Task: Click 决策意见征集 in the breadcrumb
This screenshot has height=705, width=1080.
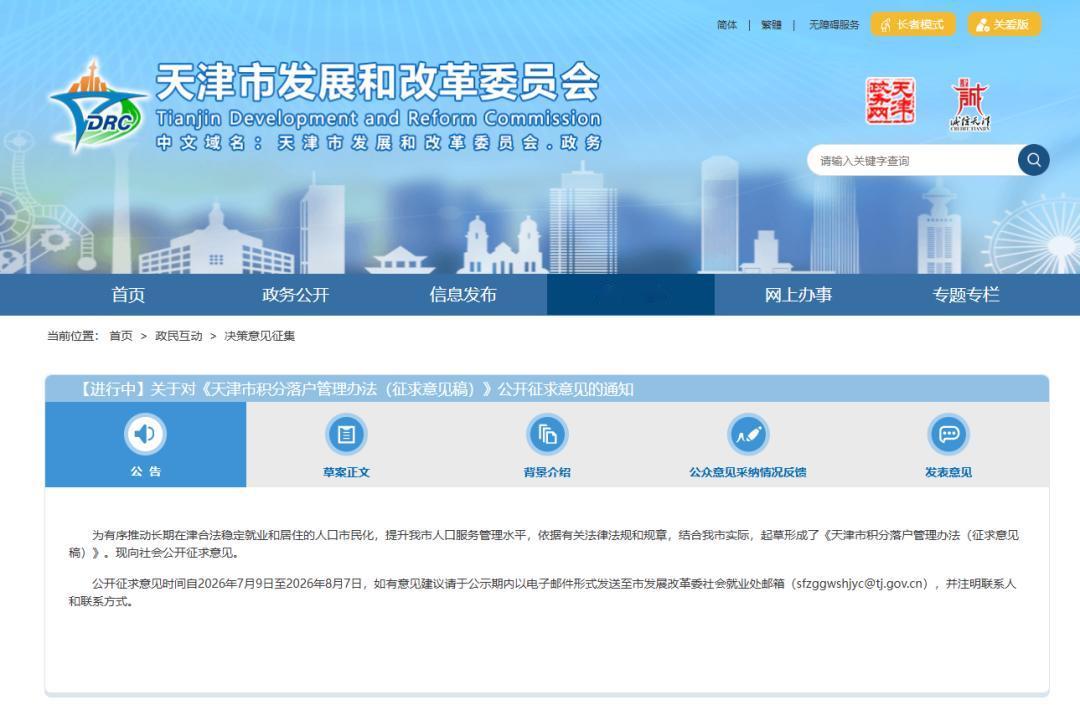Action: click(x=260, y=336)
